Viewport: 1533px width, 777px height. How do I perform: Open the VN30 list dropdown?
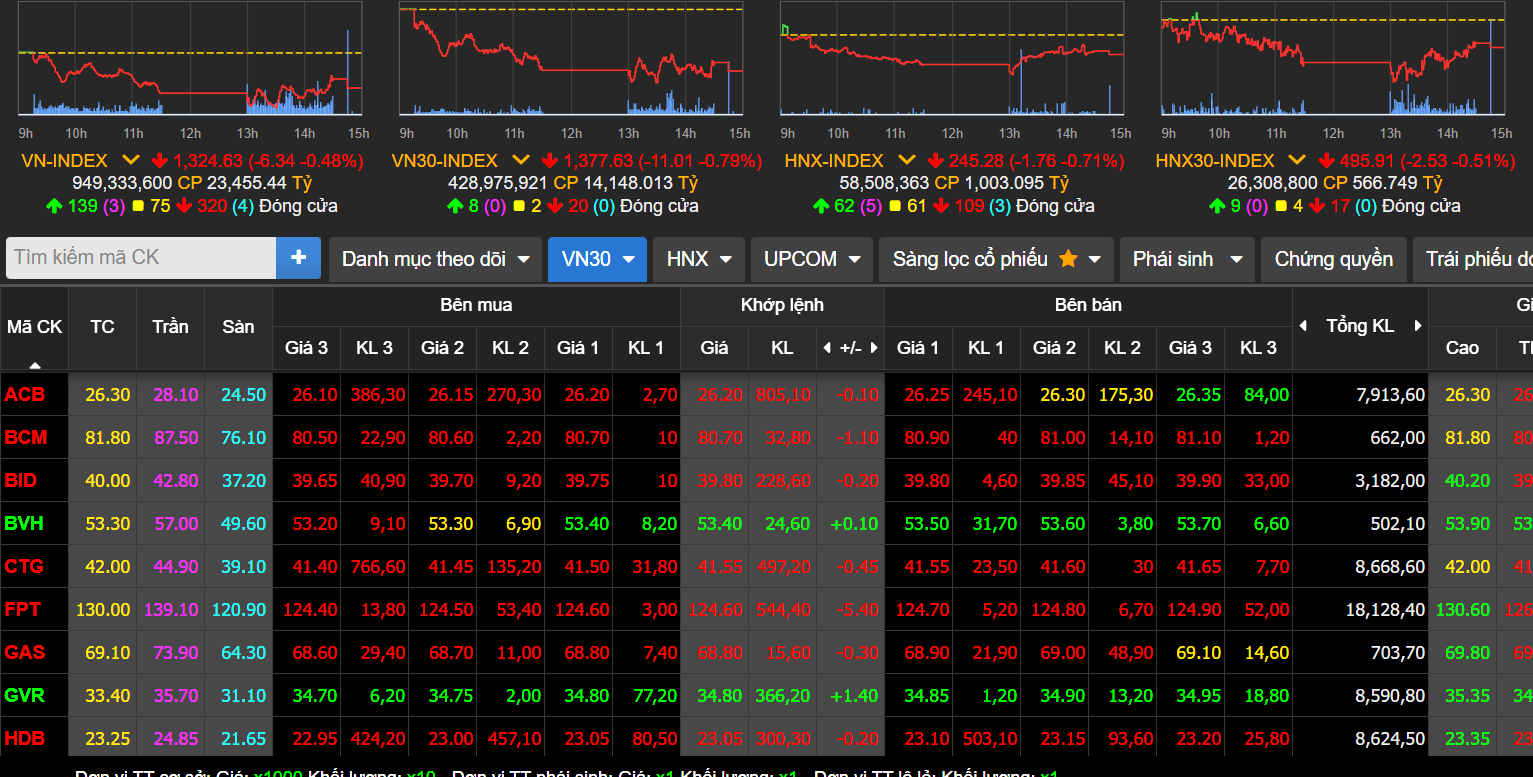(597, 259)
